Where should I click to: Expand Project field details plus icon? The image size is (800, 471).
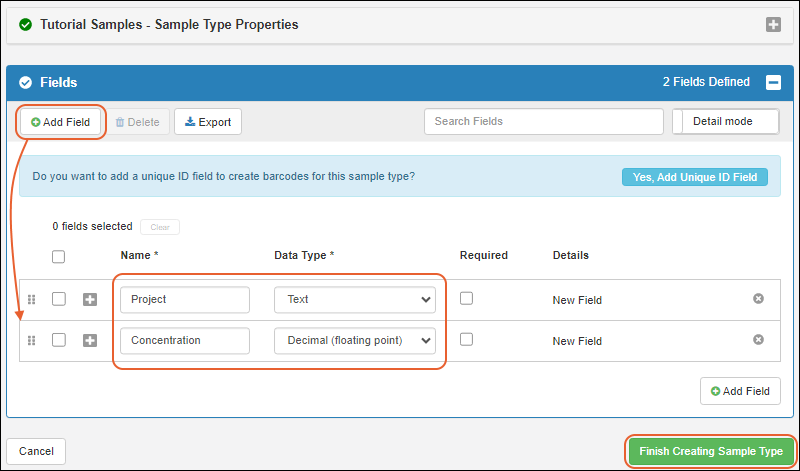[x=90, y=300]
